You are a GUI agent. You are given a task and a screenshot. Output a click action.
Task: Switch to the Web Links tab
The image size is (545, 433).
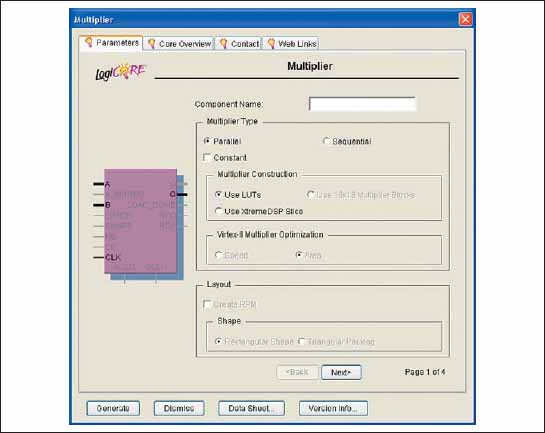tap(291, 43)
